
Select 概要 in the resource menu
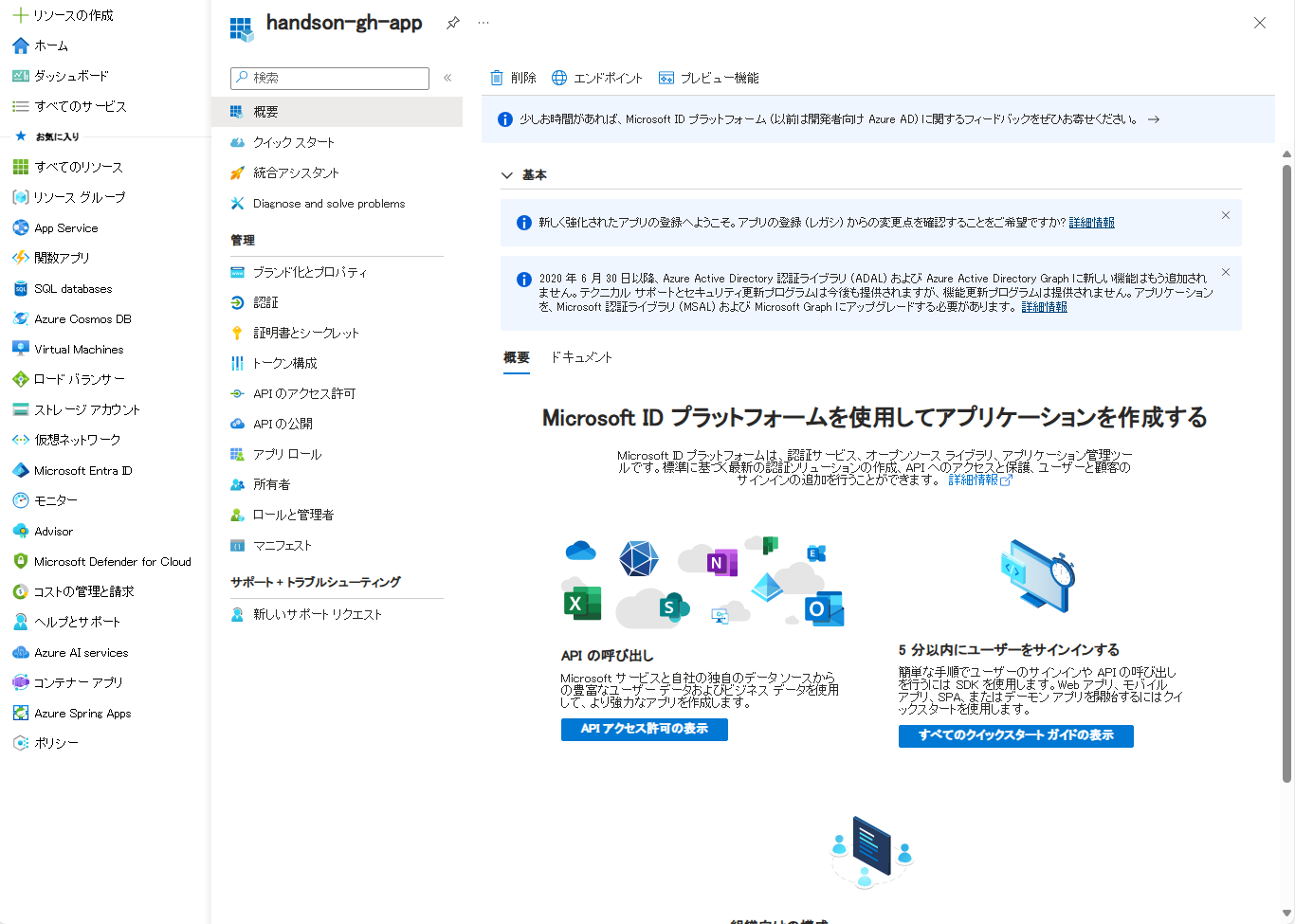coord(337,112)
